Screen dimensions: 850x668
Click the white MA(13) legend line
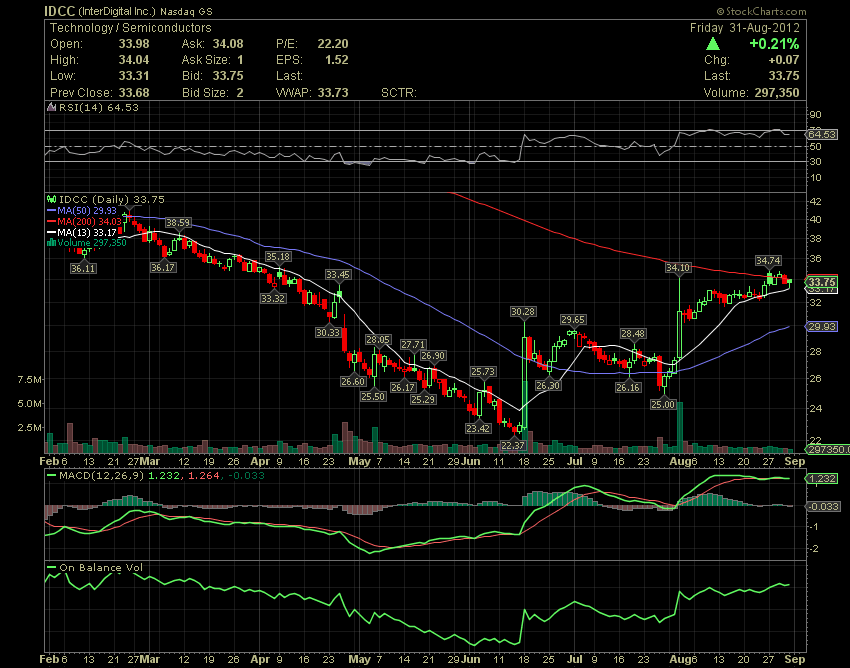[x=51, y=233]
